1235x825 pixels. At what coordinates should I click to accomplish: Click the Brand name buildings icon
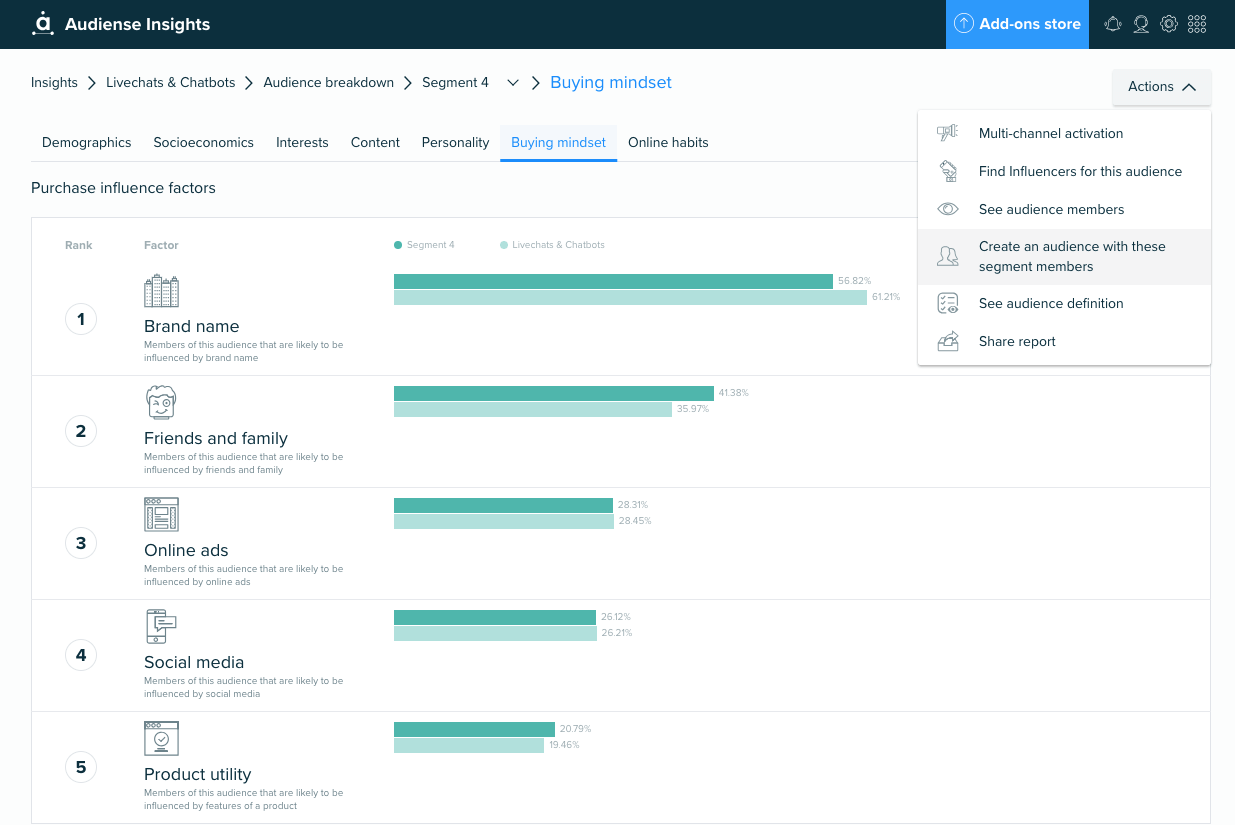point(161,291)
